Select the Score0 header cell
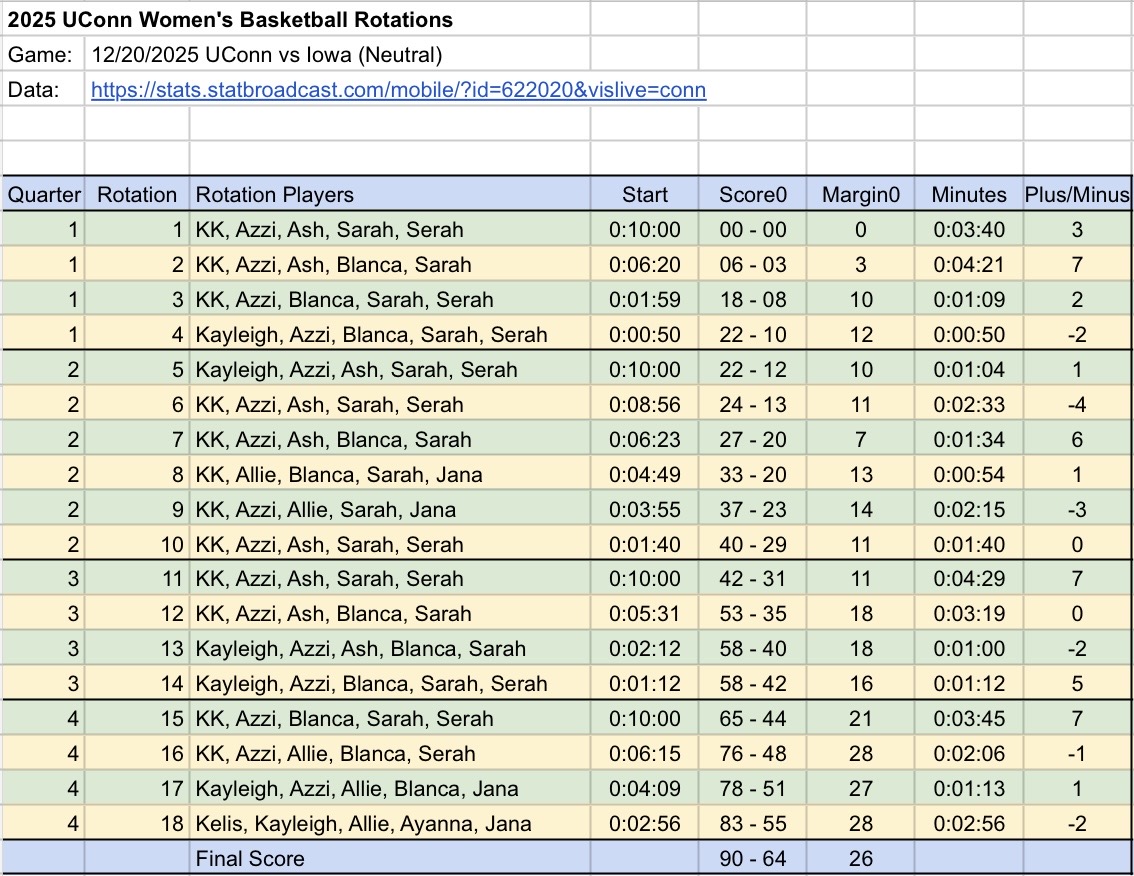The image size is (1134, 876). click(752, 195)
